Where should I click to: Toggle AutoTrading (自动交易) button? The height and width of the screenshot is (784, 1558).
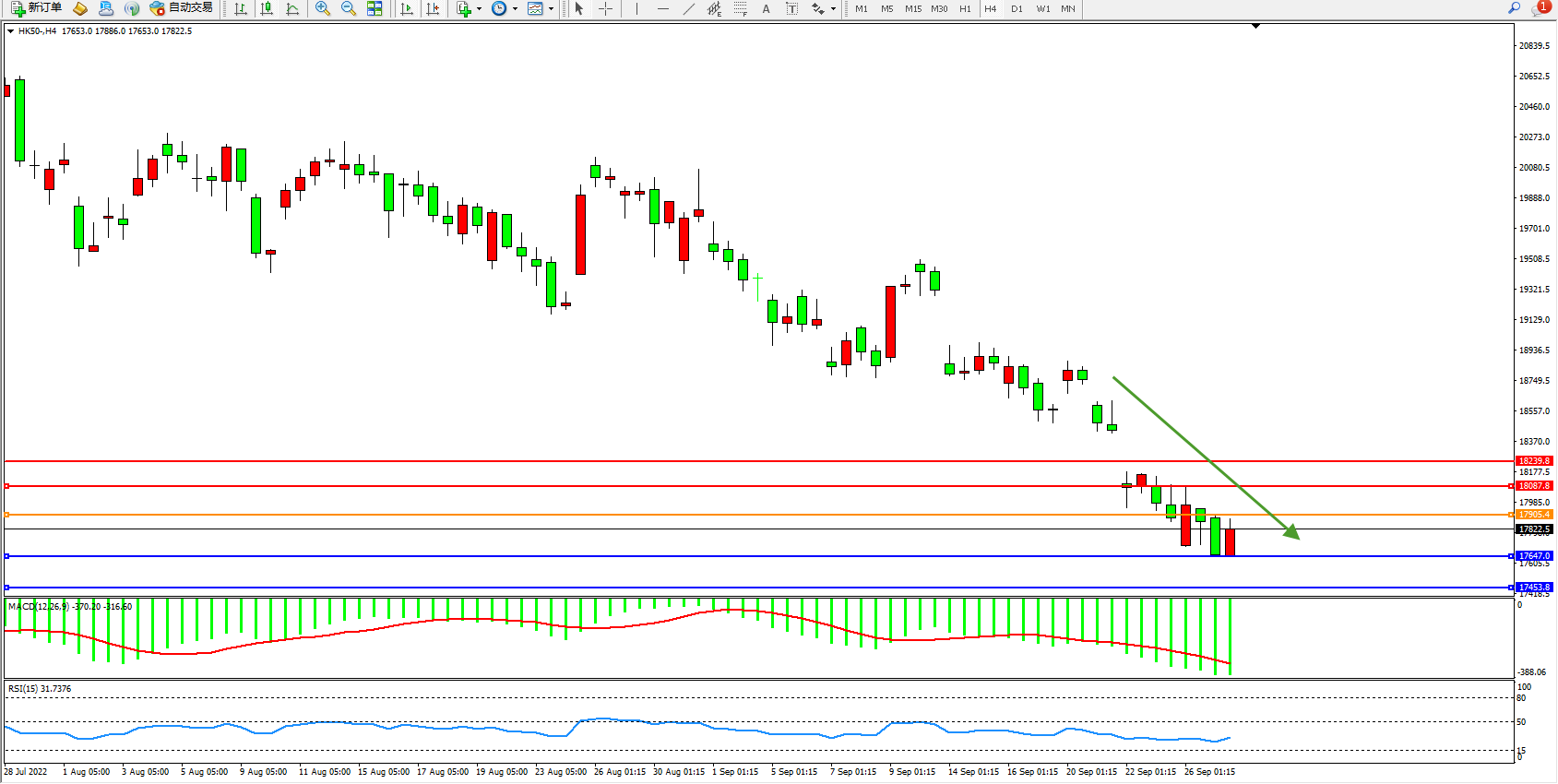(182, 8)
